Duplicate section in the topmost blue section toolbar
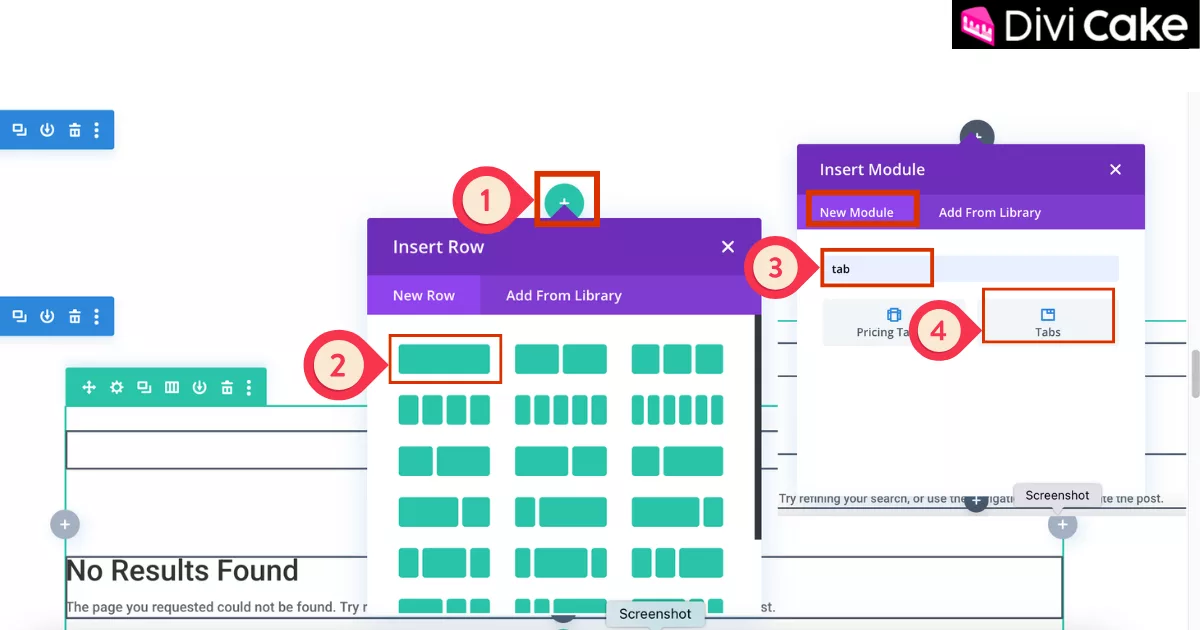The width and height of the screenshot is (1200, 630). [x=19, y=130]
